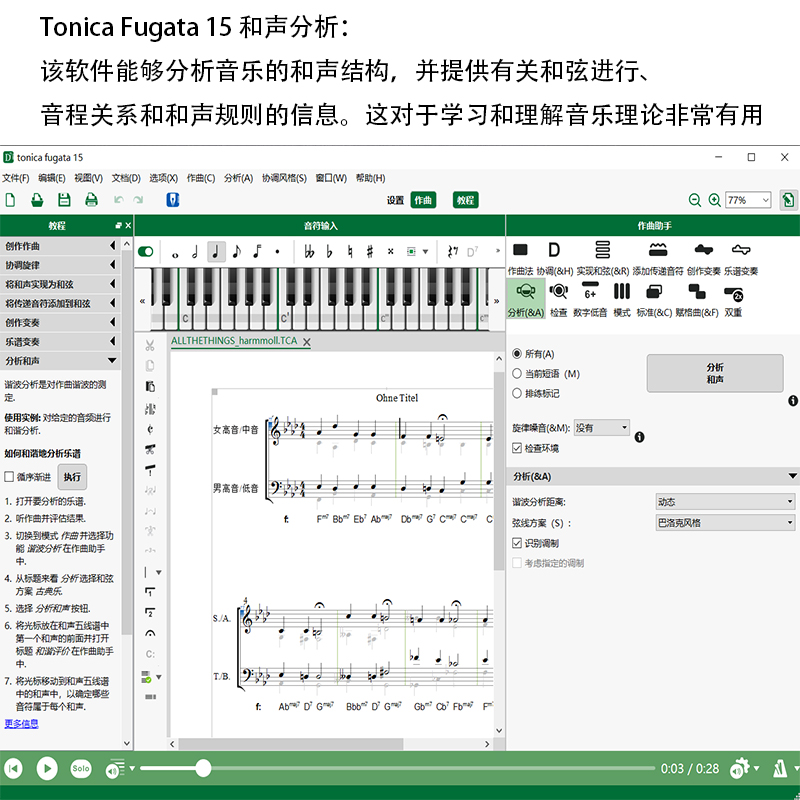Click the green 作曲 mode button

423,200
